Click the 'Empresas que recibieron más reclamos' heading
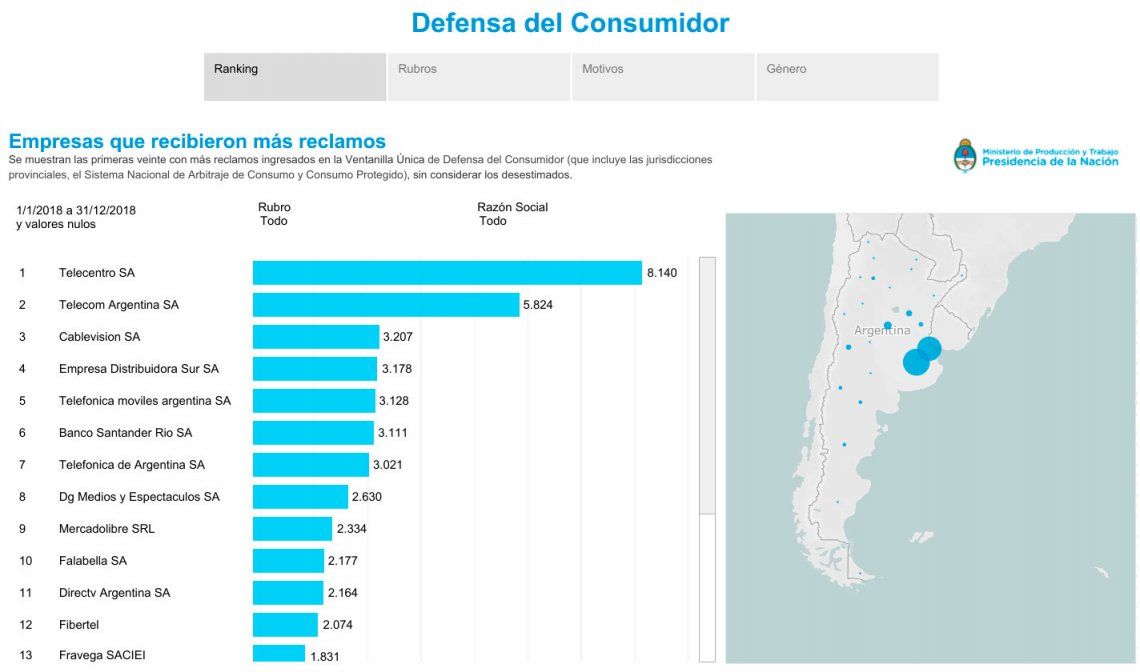 click(197, 141)
